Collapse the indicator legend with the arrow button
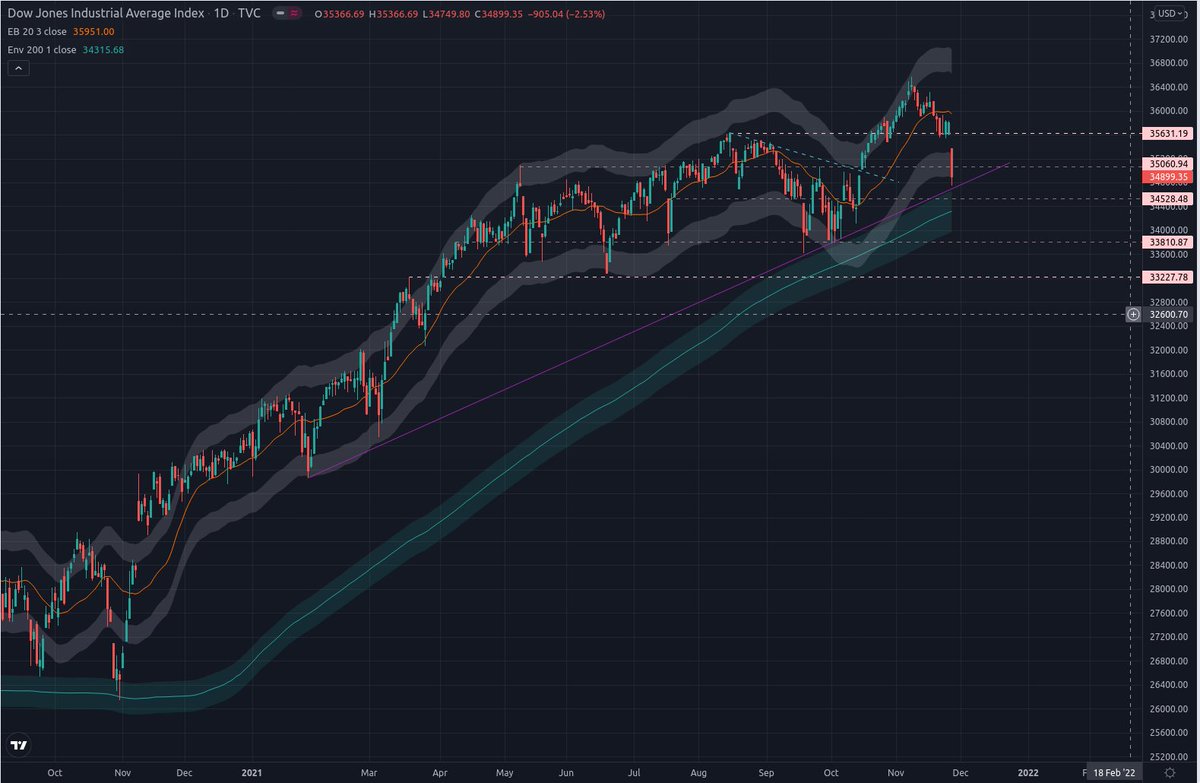 click(18, 68)
